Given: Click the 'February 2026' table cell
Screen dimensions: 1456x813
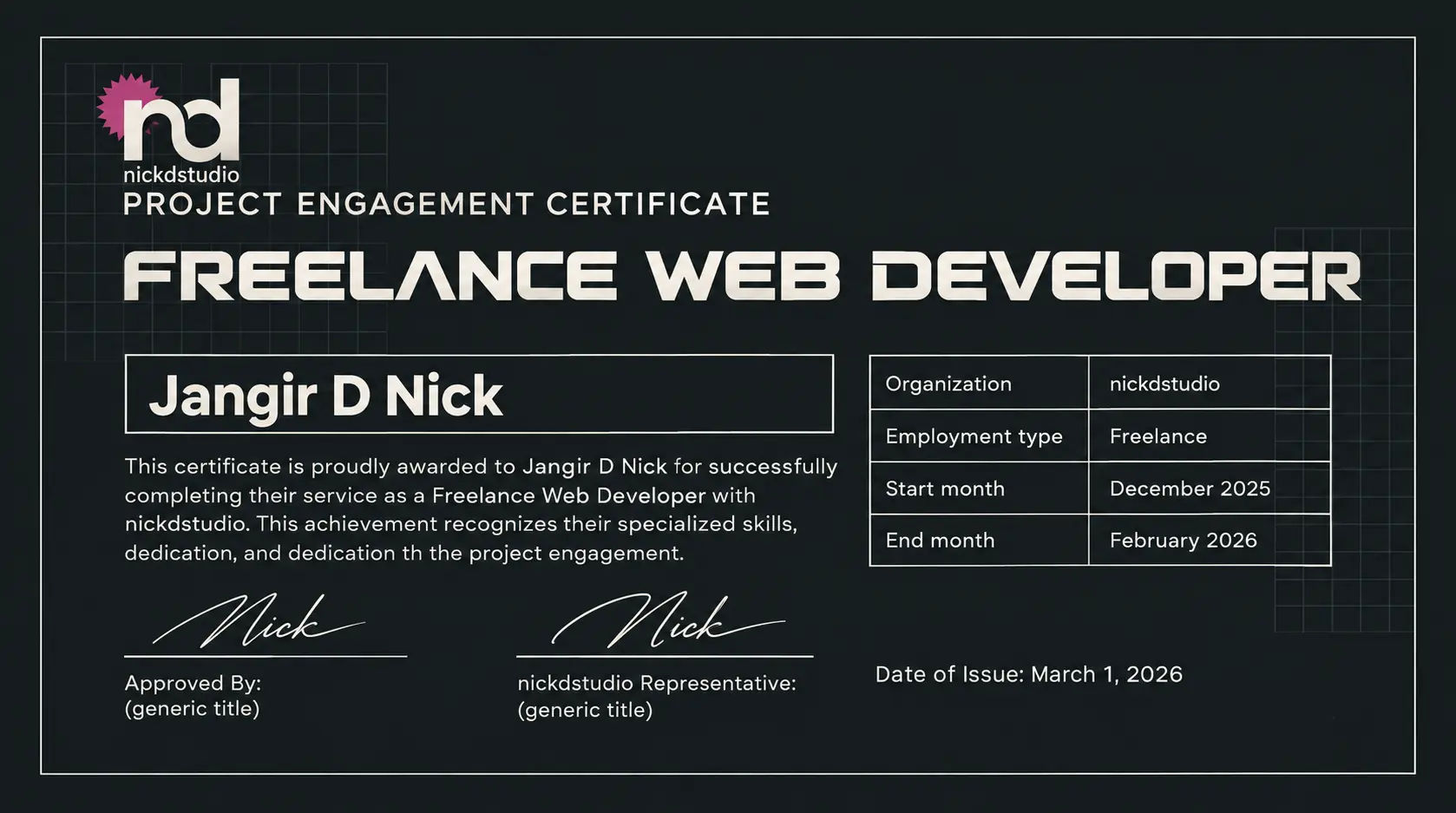Looking at the screenshot, I should 1210,540.
